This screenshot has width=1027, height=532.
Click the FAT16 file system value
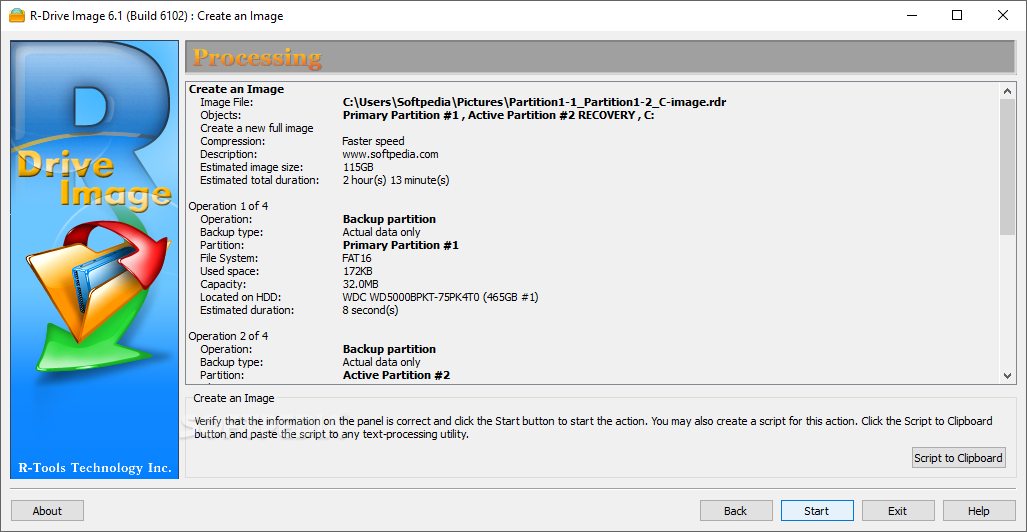pyautogui.click(x=357, y=258)
